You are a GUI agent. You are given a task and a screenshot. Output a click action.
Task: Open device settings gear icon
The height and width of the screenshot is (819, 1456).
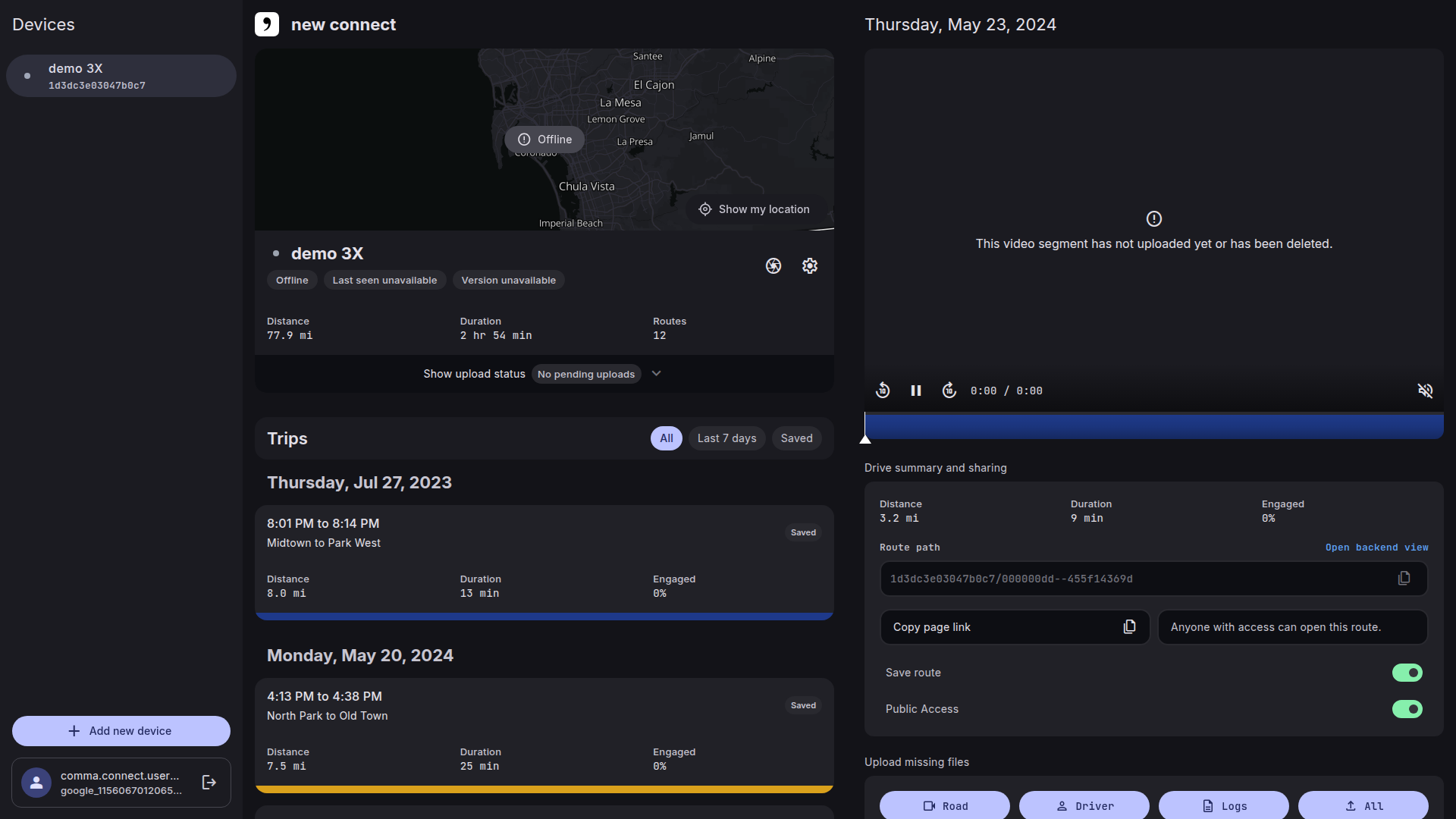coord(809,265)
